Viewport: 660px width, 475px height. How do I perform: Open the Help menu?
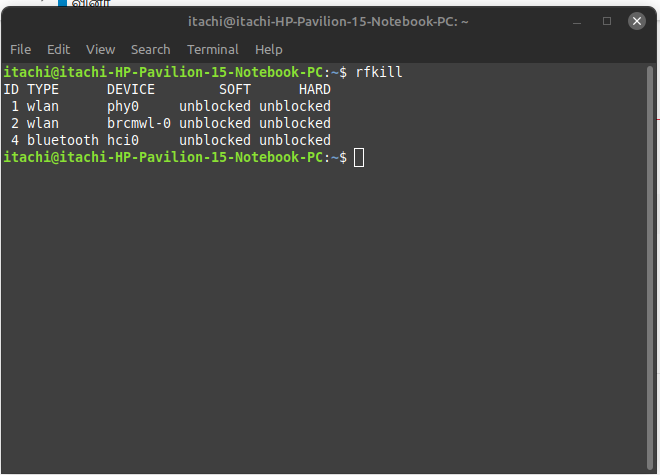coord(268,49)
